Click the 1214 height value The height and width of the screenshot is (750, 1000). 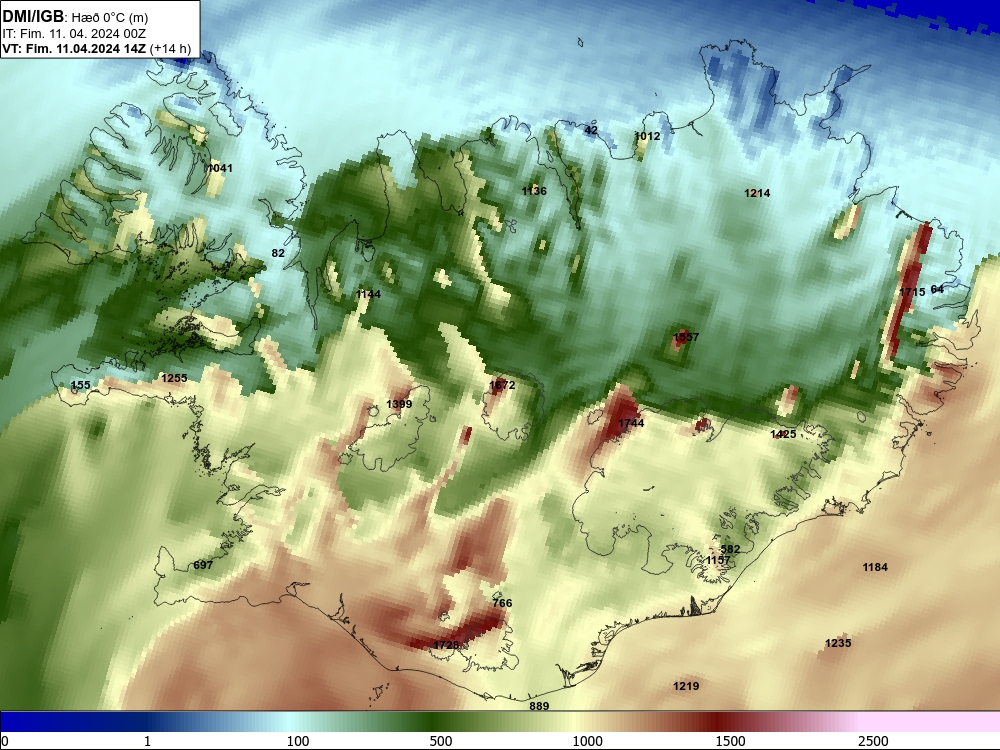(x=757, y=193)
